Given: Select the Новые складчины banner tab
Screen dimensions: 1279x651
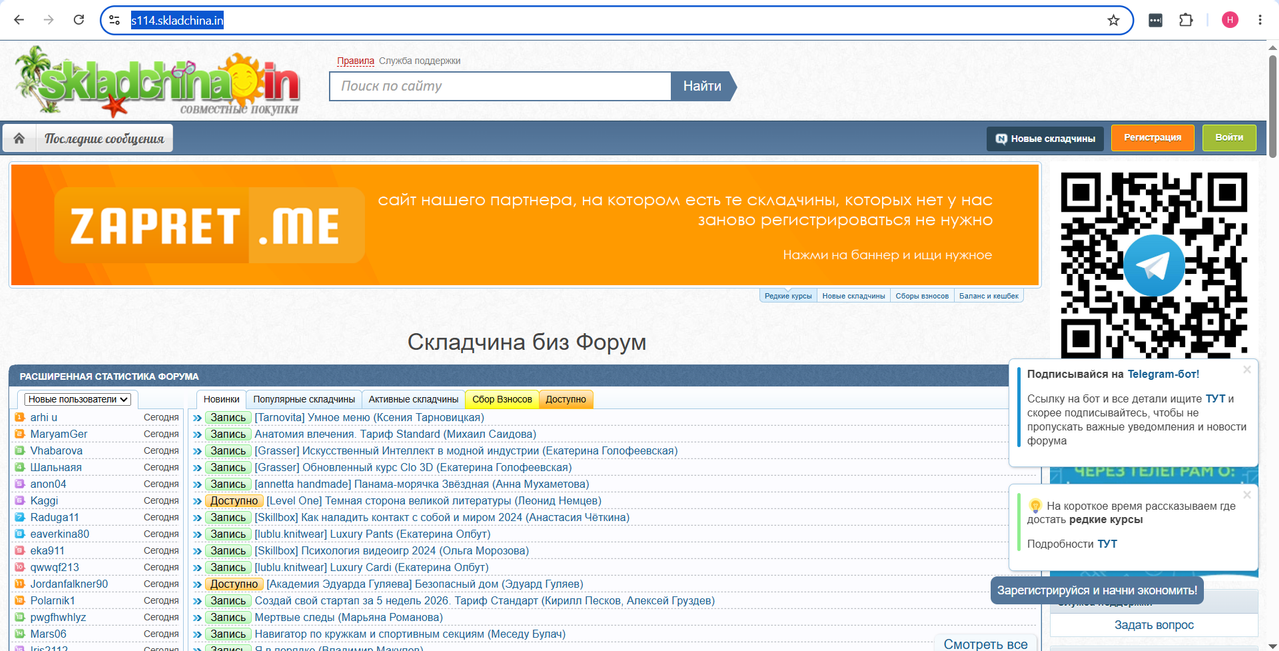Looking at the screenshot, I should (853, 296).
